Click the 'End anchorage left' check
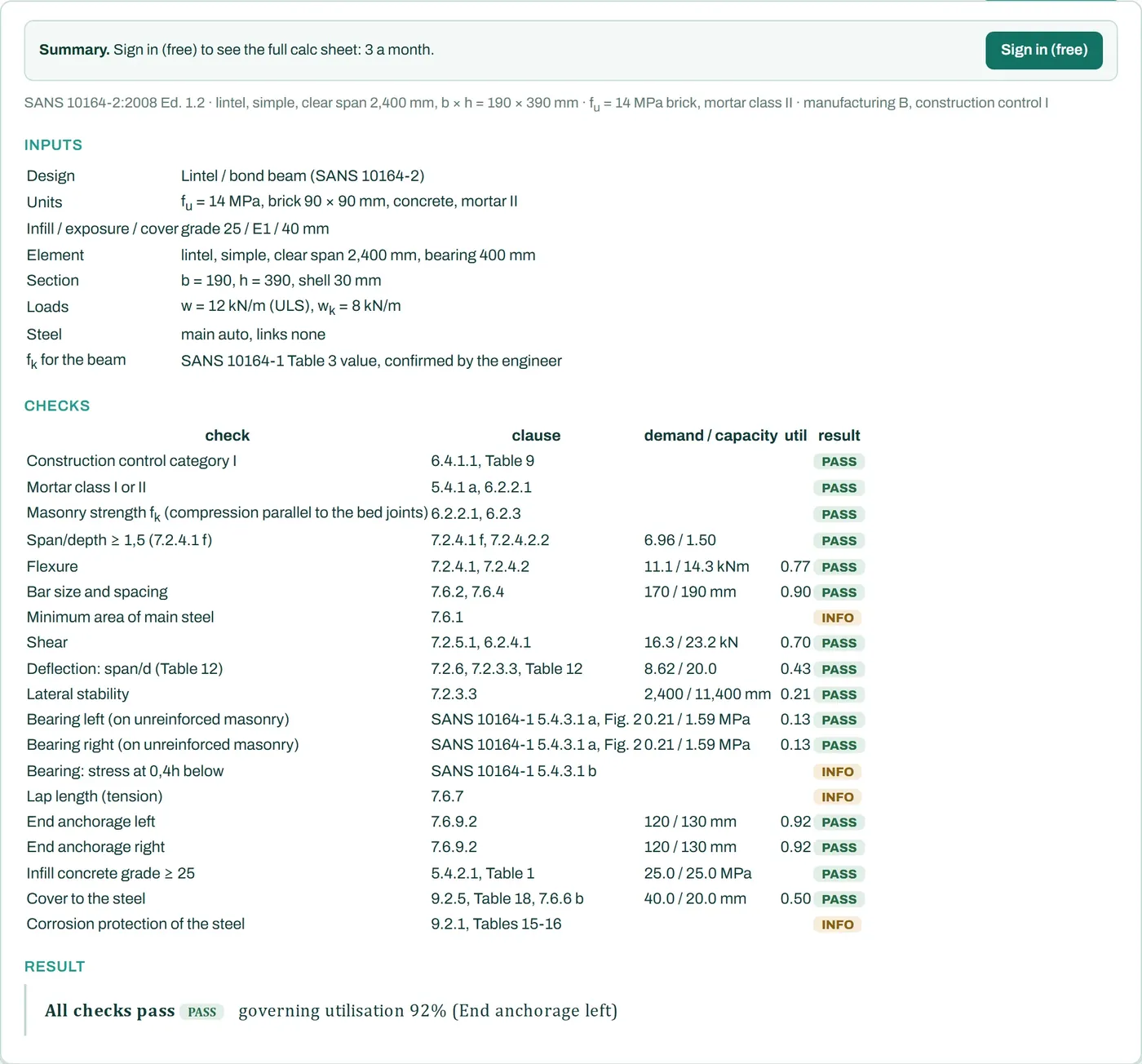The image size is (1142, 1064). (x=91, y=822)
